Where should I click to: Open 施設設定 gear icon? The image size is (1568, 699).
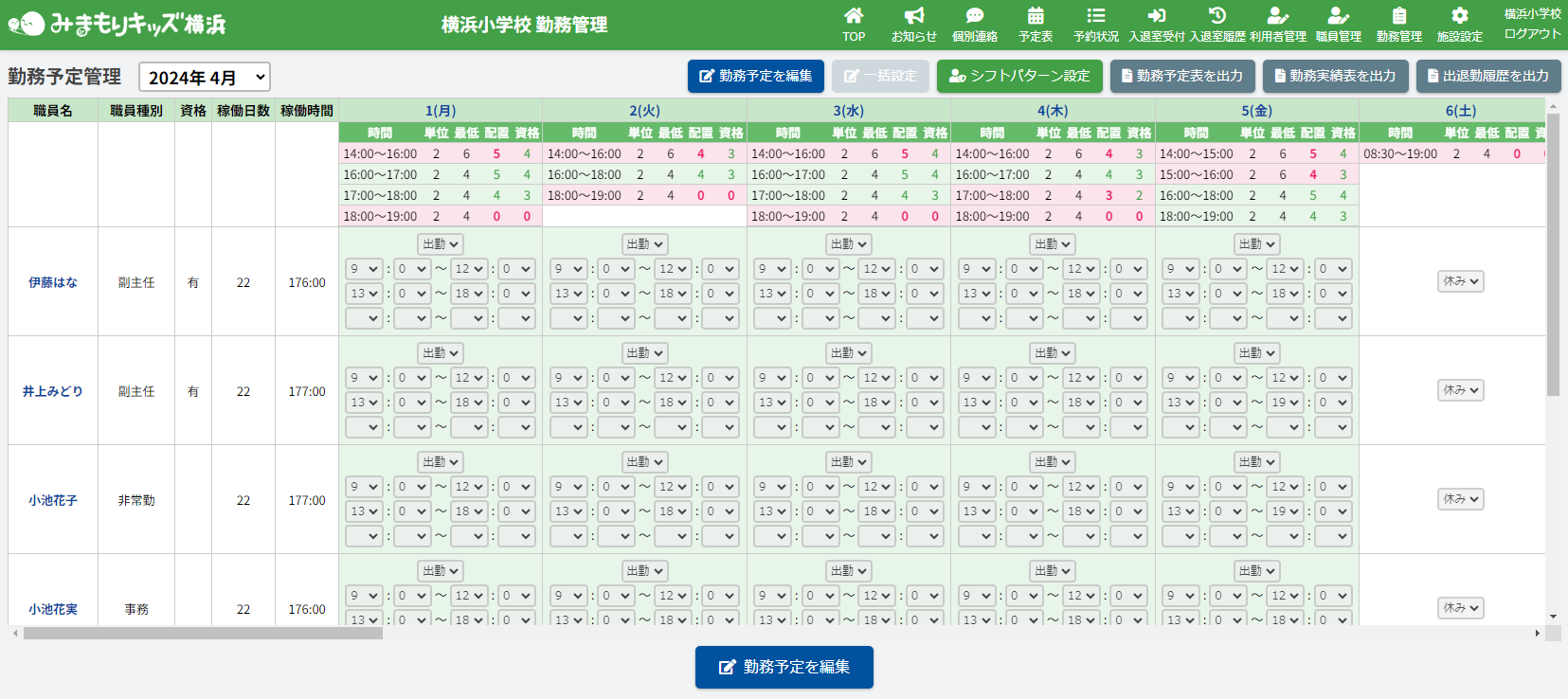click(1459, 16)
